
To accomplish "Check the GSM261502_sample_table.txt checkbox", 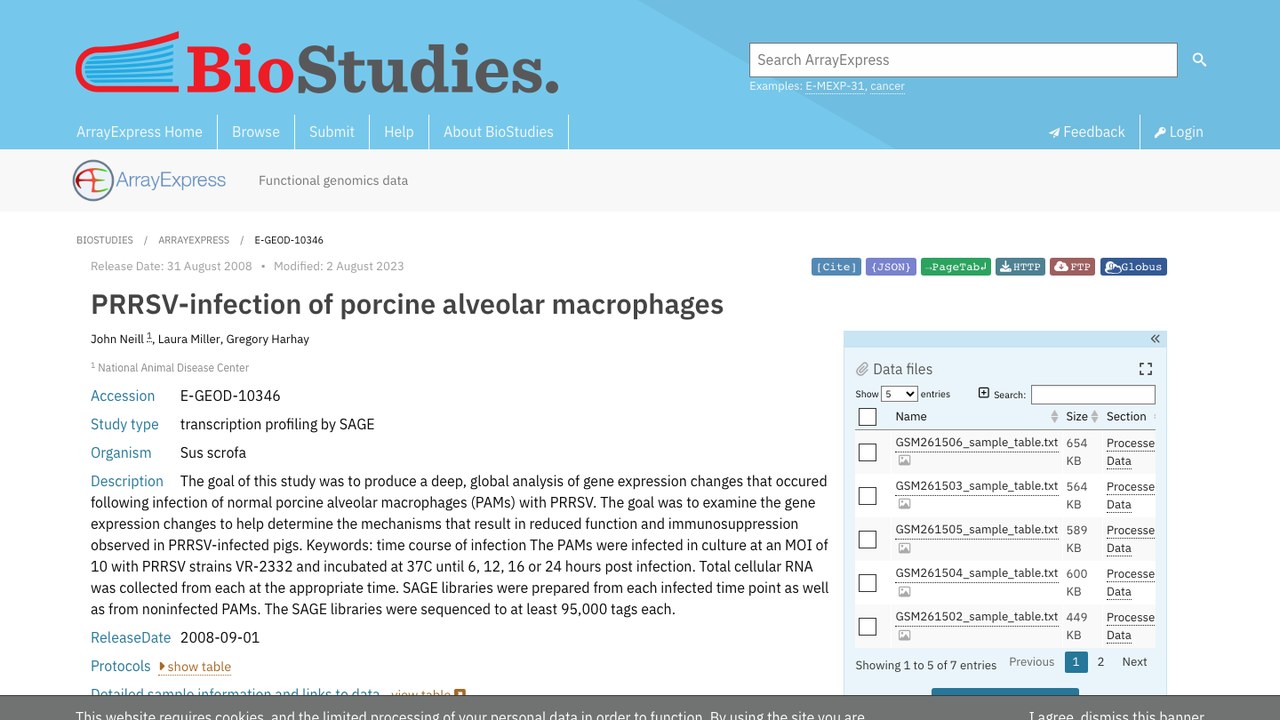I will pos(867,626).
